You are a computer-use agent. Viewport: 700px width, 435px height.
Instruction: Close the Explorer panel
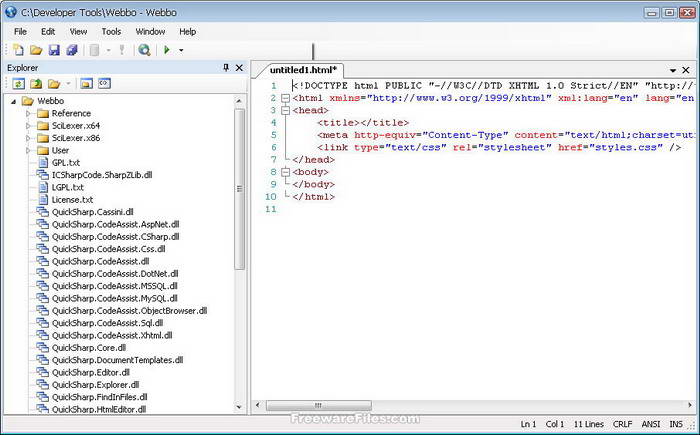point(239,67)
